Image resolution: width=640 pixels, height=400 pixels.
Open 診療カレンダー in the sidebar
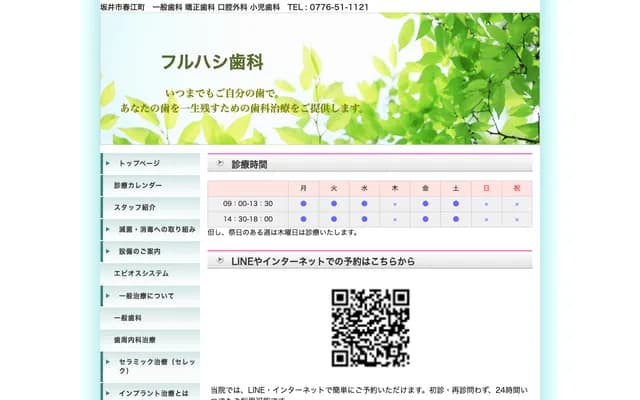tap(151, 185)
